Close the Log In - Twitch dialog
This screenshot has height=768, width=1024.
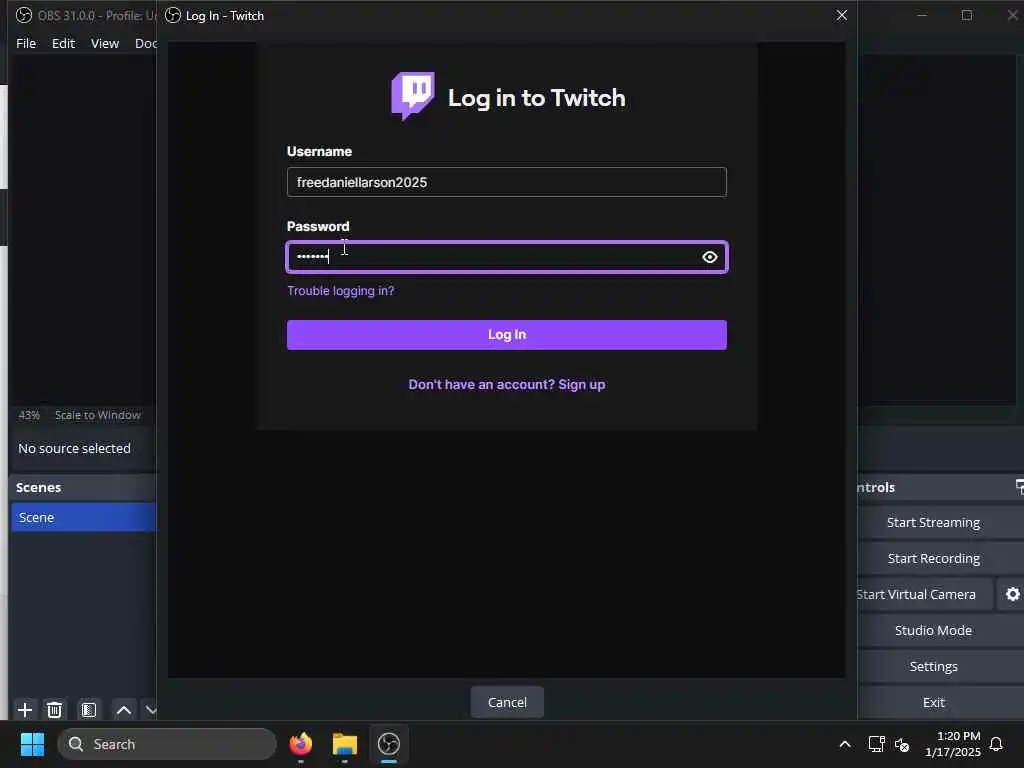click(842, 15)
